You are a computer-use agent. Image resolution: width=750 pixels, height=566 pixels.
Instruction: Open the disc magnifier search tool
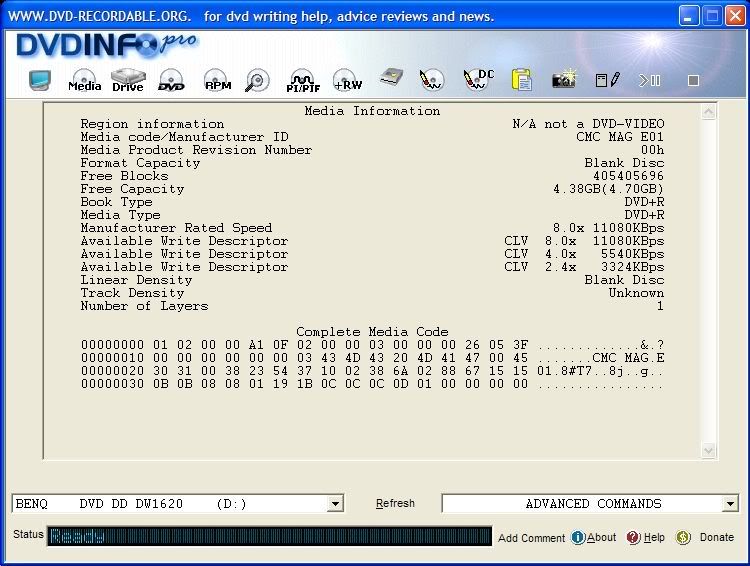point(257,80)
